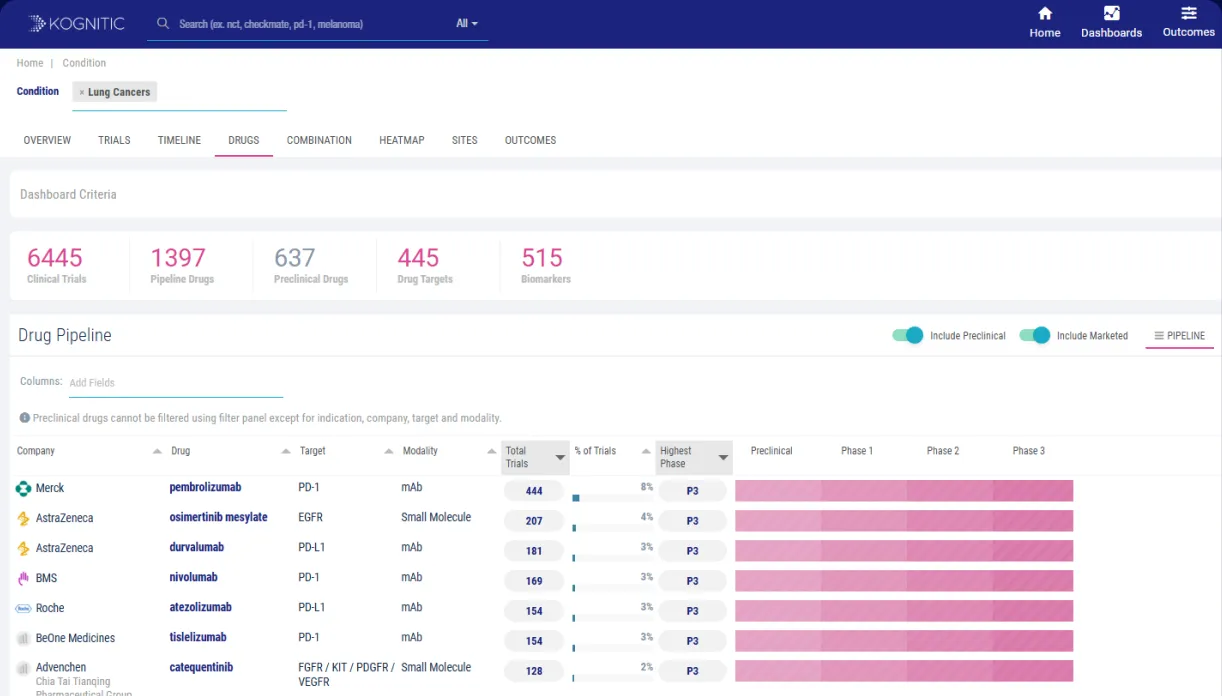The height and width of the screenshot is (696, 1222).
Task: Open Highest Phase column sort arrow
Action: 723,458
